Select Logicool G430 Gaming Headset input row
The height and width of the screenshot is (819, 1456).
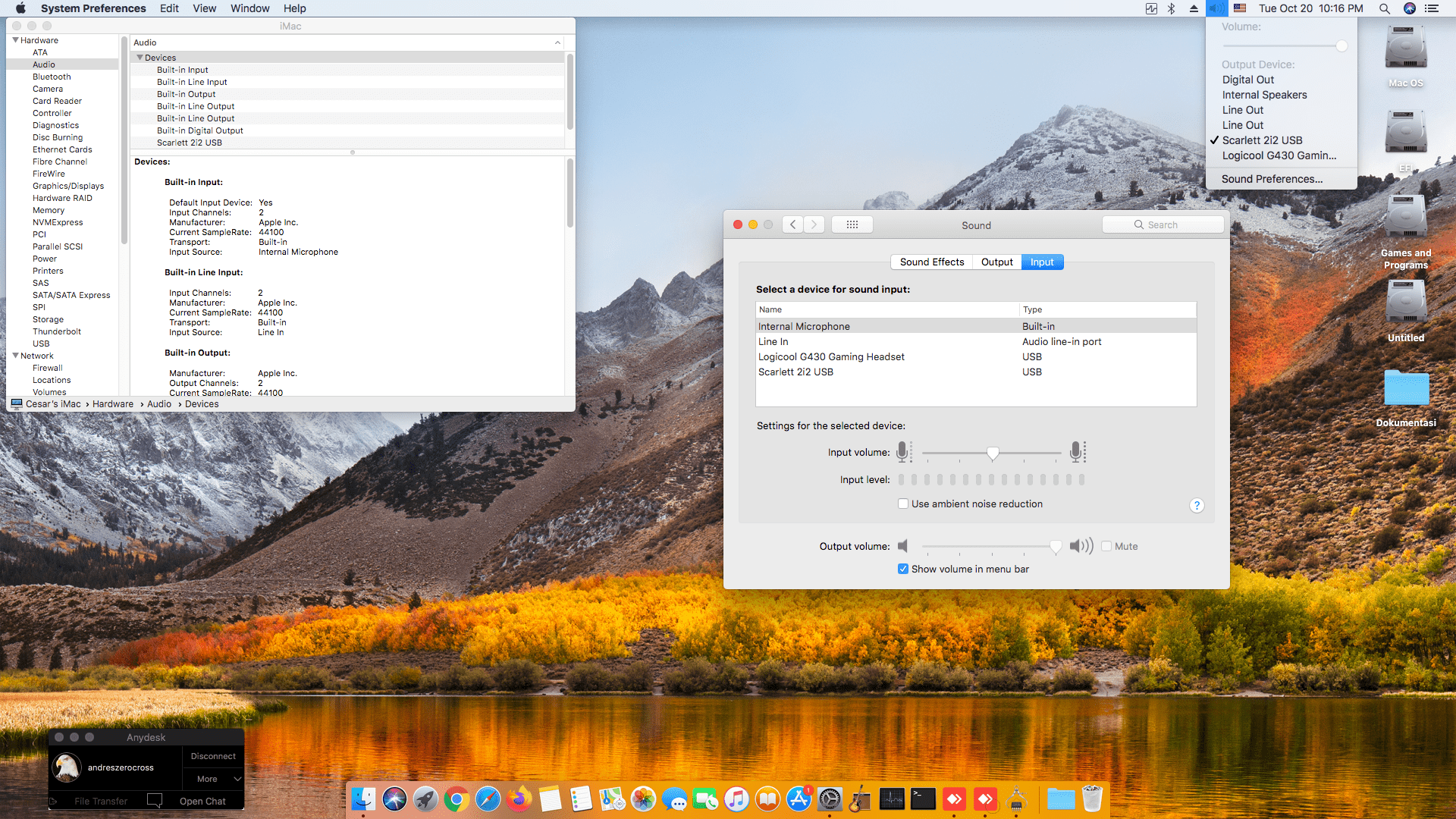click(x=976, y=356)
